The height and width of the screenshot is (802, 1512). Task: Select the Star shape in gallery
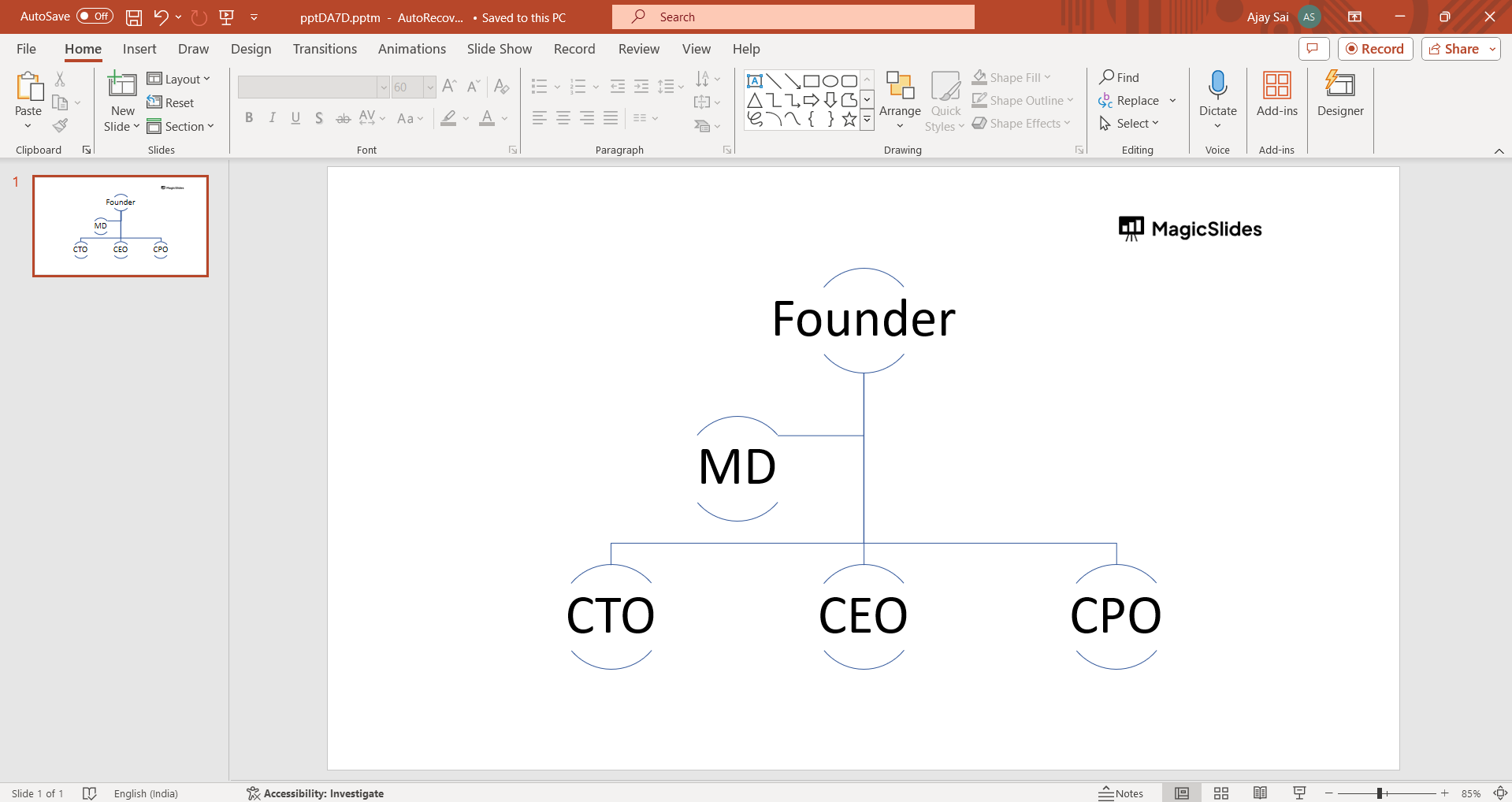849,119
